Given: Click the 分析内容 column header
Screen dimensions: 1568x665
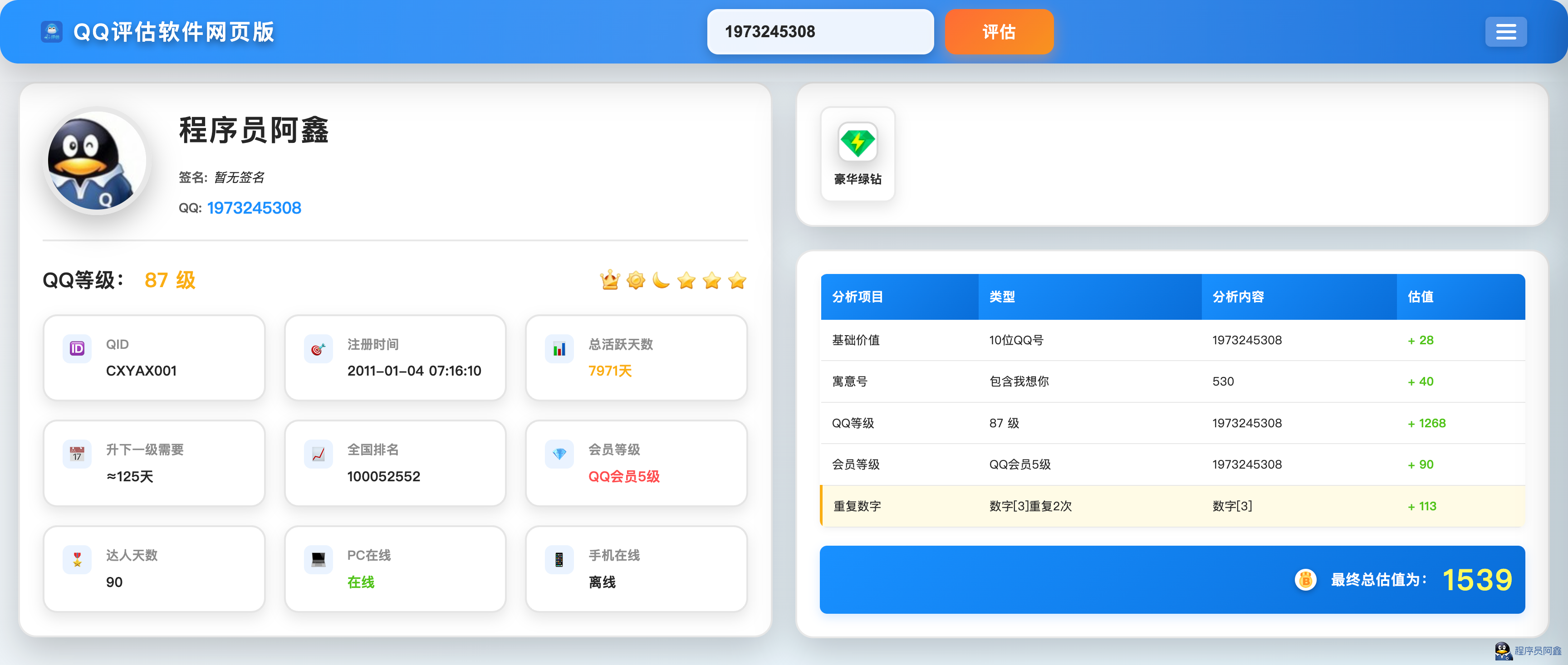Looking at the screenshot, I should 1238,296.
